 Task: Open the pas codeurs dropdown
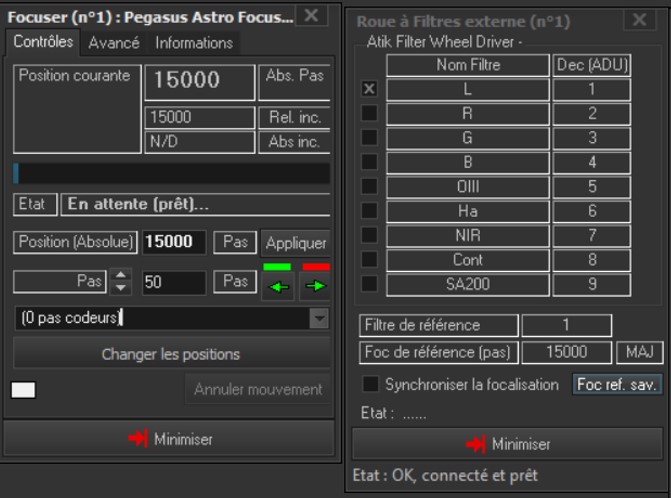[x=319, y=318]
